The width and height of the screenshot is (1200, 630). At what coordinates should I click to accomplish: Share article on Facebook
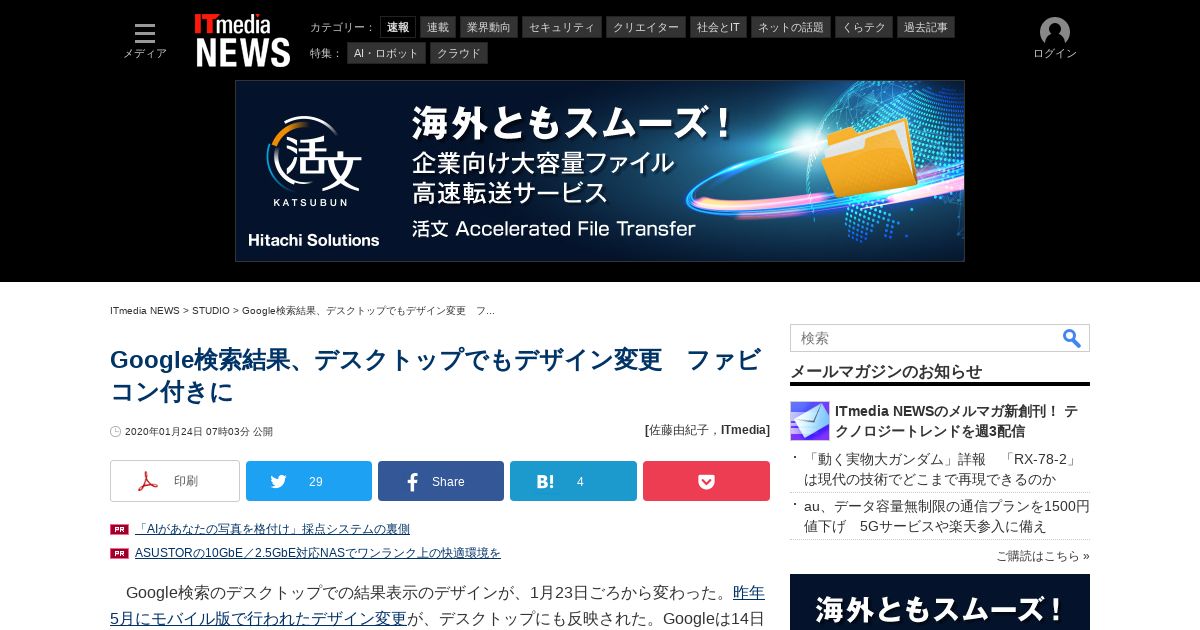coord(441,481)
